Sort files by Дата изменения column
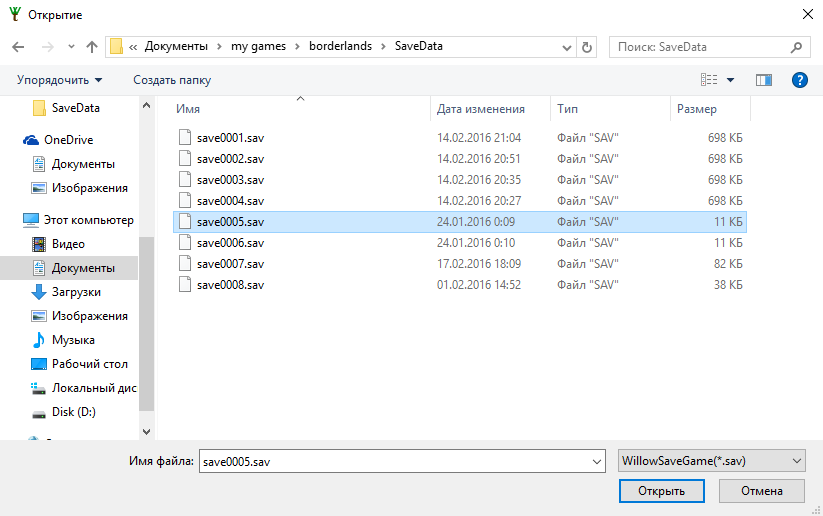The image size is (823, 516). (481, 109)
